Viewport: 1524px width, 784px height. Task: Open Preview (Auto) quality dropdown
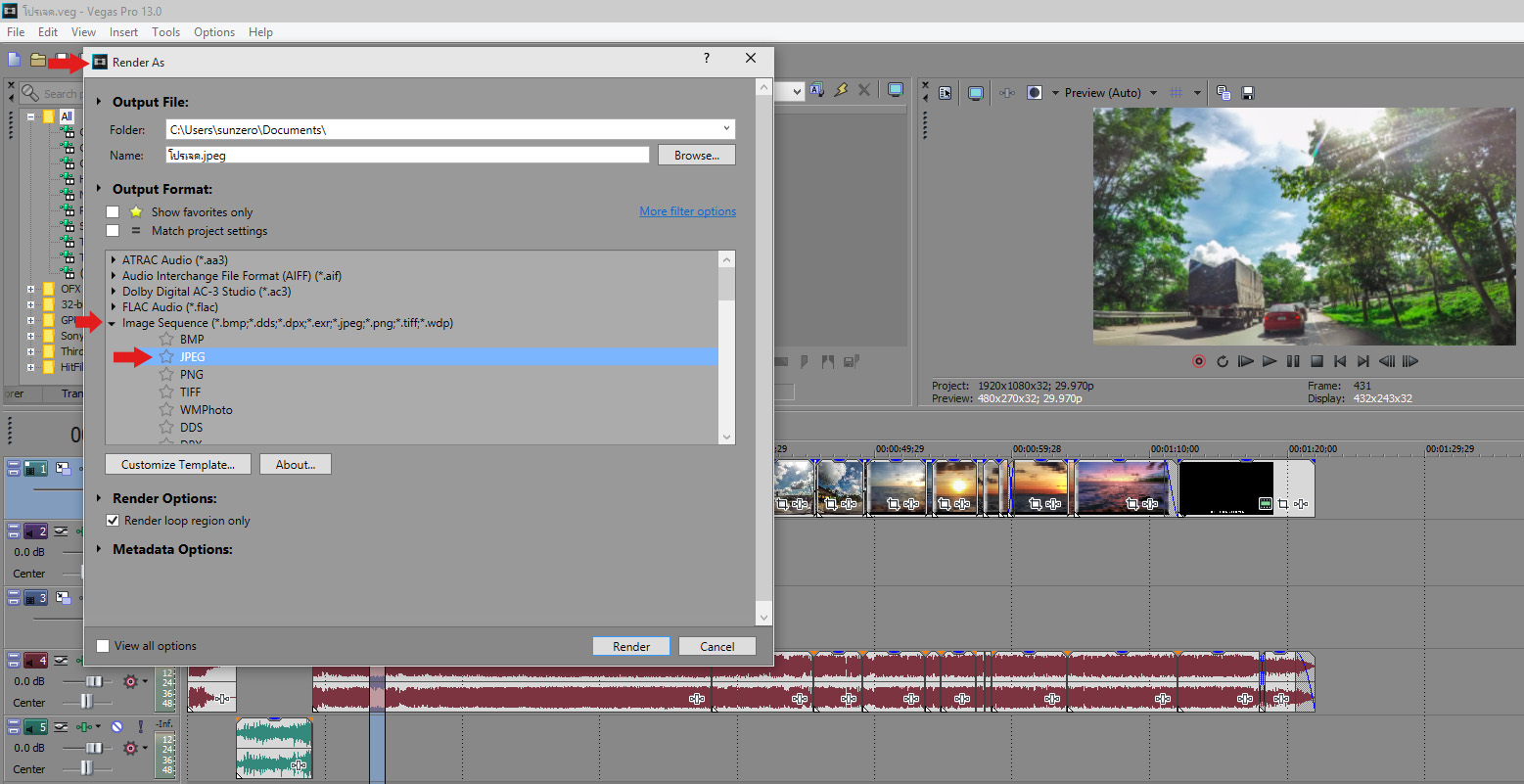click(1153, 93)
